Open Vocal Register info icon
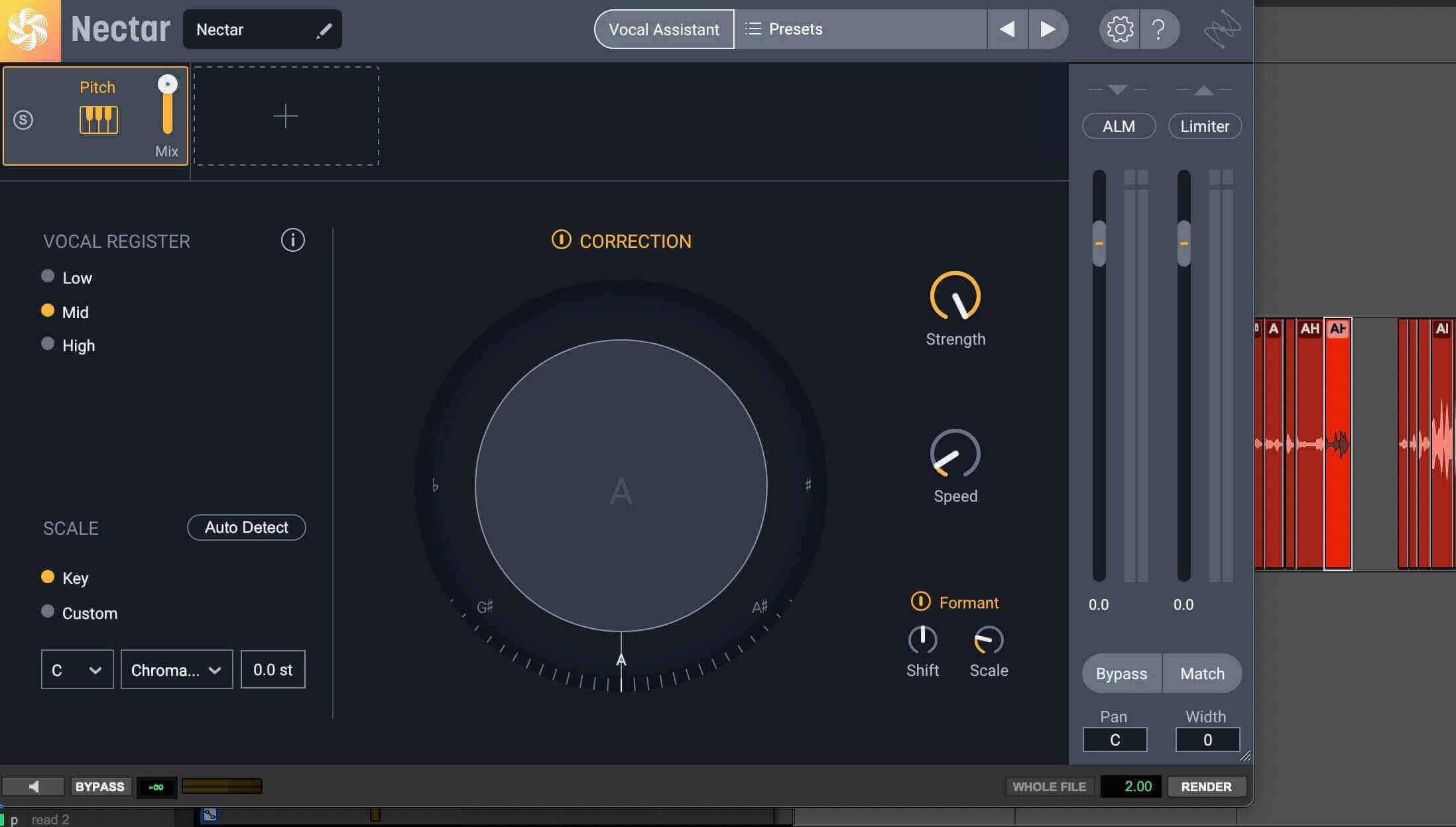Image resolution: width=1456 pixels, height=827 pixels. [292, 240]
